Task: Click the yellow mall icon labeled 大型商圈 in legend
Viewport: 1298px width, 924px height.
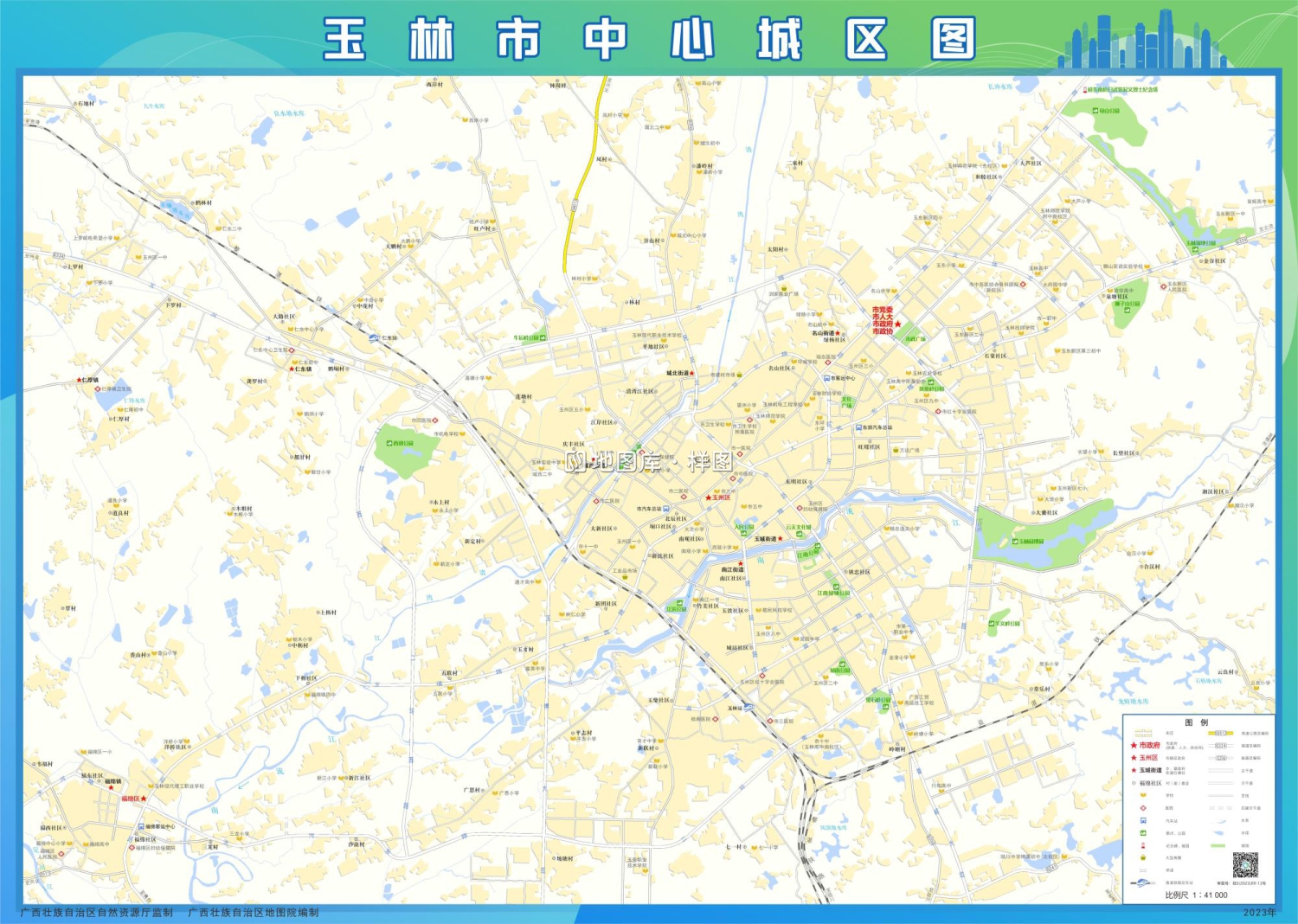Action: point(1142,857)
